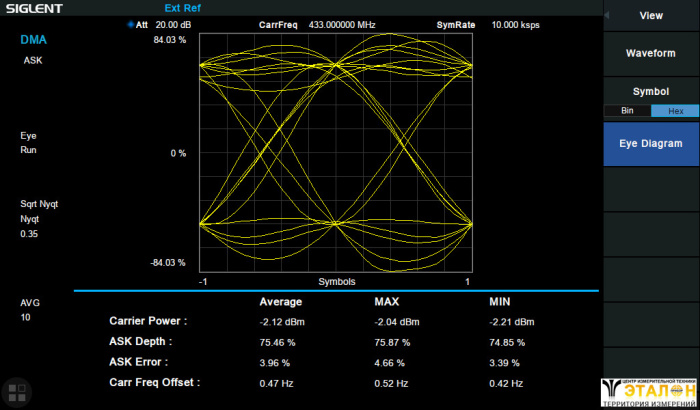Open the grid menu icon in bottom-left corner
Image resolution: width=700 pixels, height=410 pixels.
[x=15, y=392]
